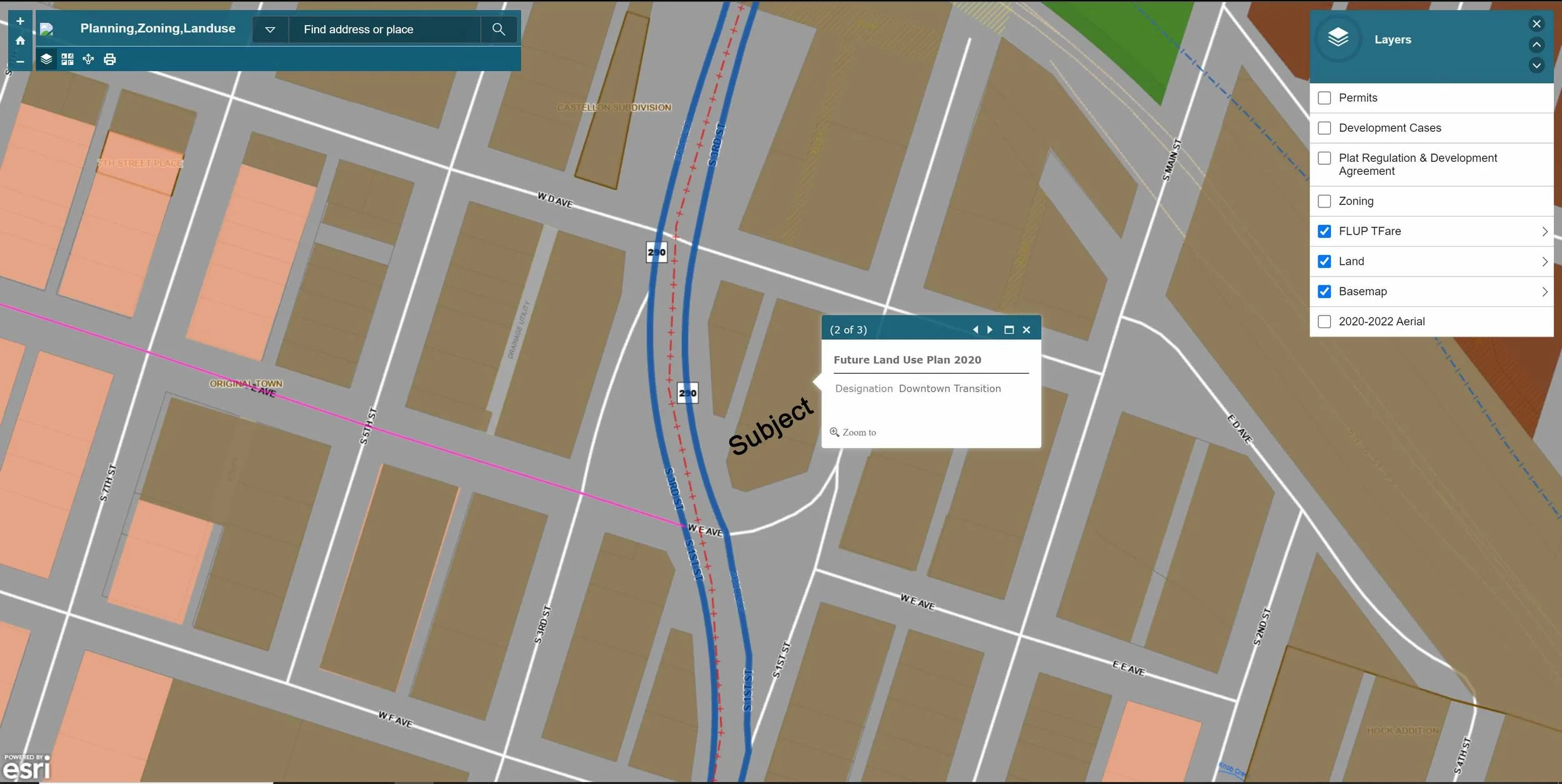Viewport: 1562px width, 784px height.
Task: Turn on the 2020-2022 Aerial layer
Action: 1324,322
